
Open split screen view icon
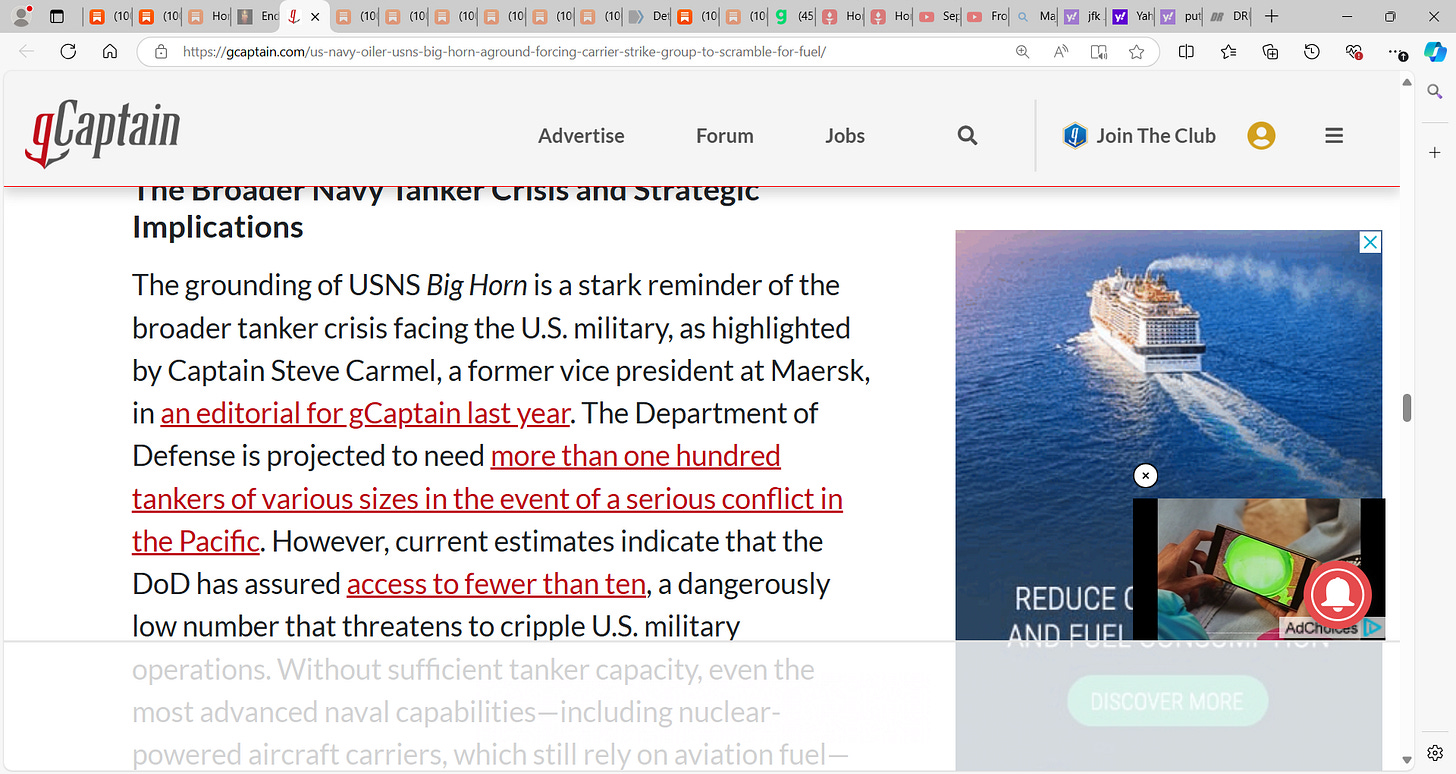[1186, 52]
